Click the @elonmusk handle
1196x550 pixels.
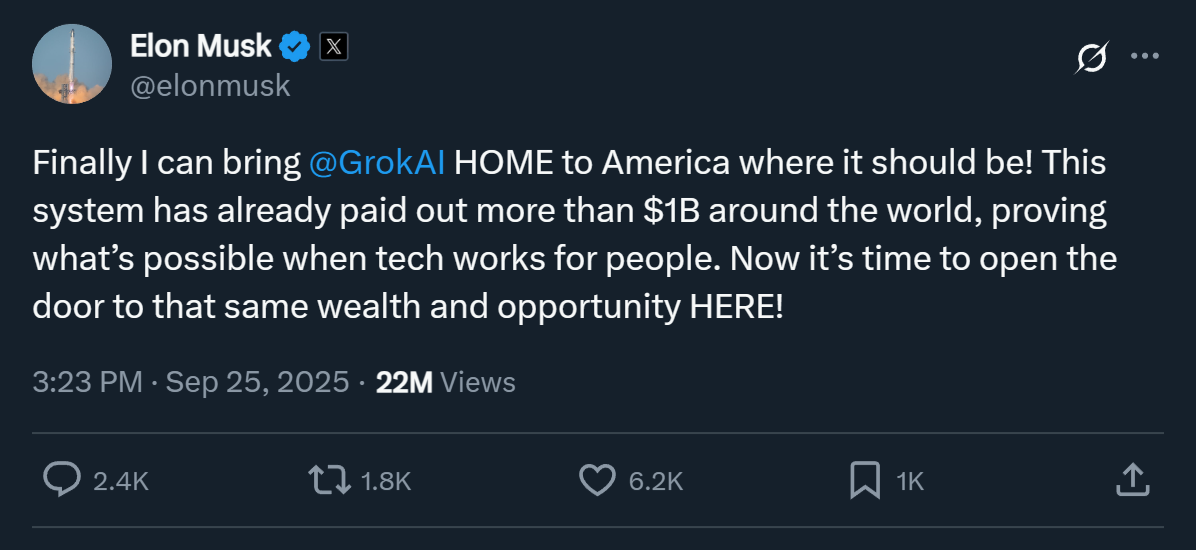coord(210,86)
